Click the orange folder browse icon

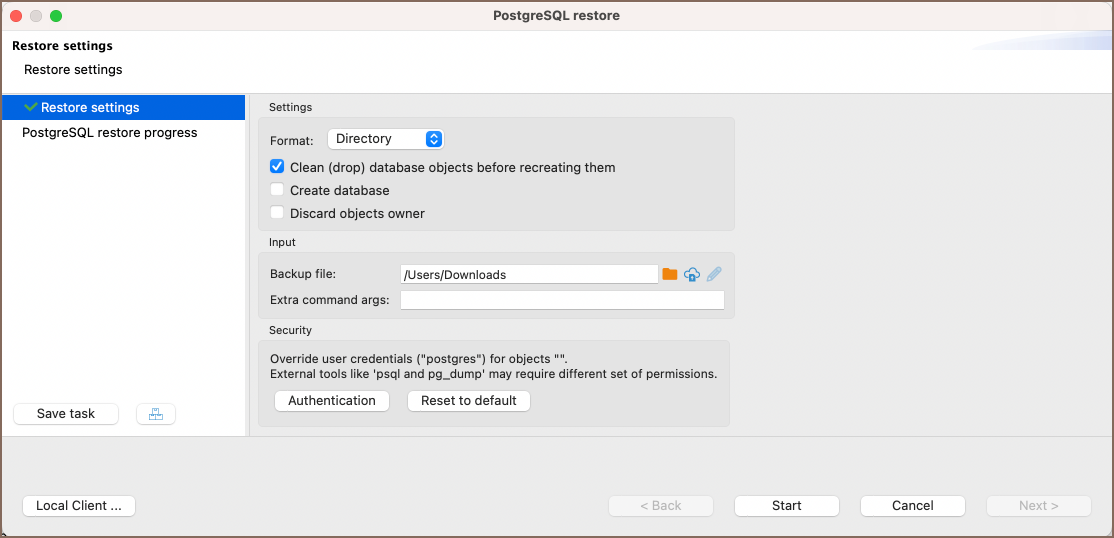tap(670, 274)
